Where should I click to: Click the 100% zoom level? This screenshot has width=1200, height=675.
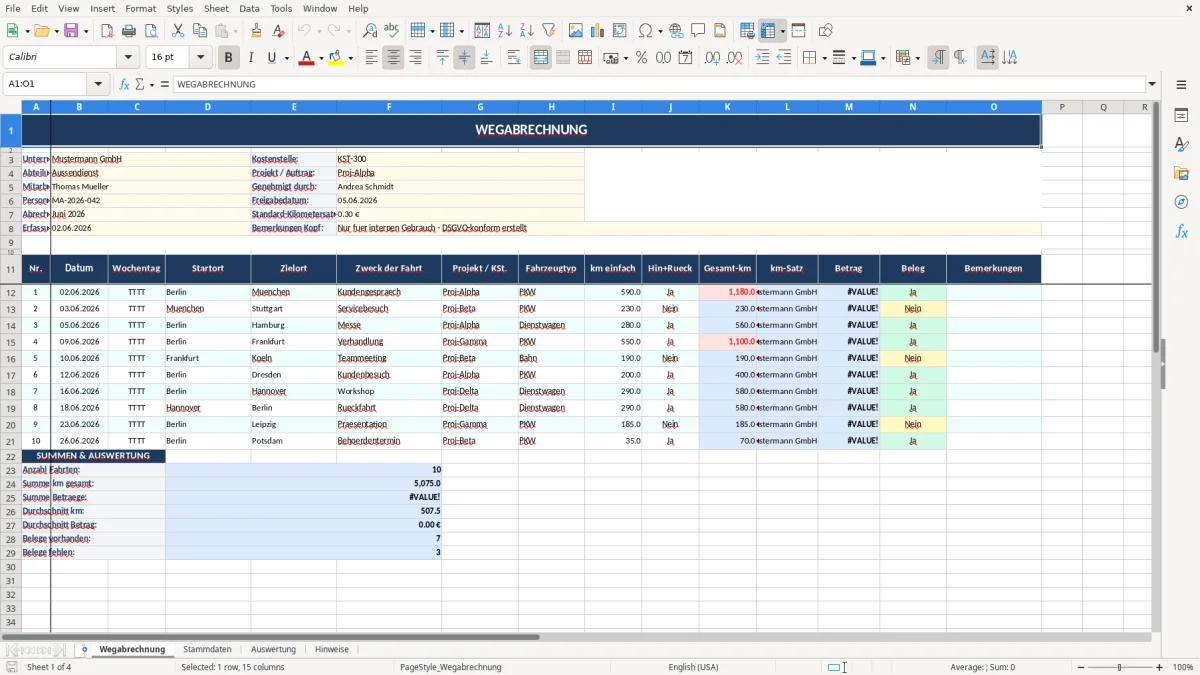pos(1183,667)
